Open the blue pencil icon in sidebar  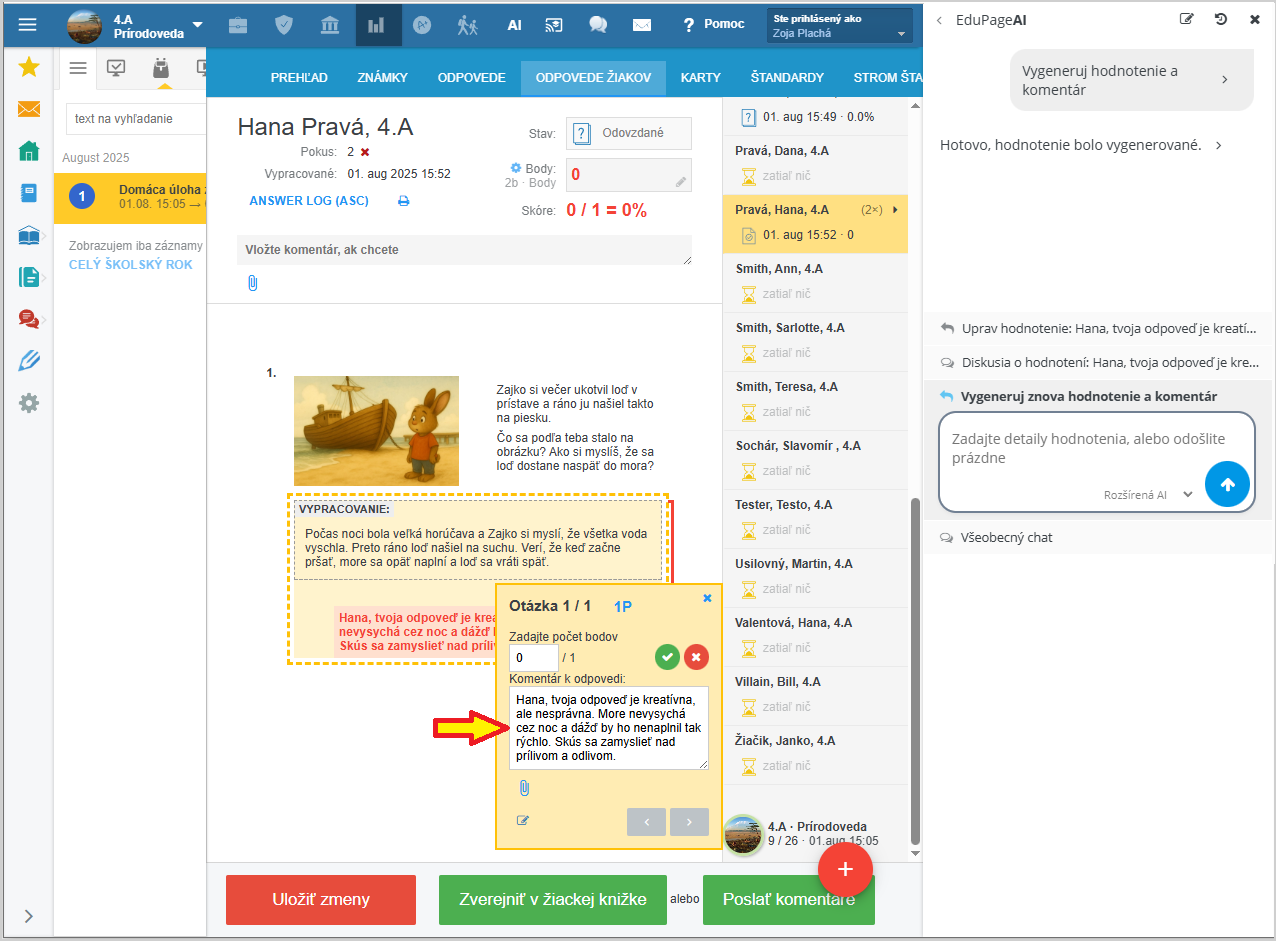tap(29, 361)
